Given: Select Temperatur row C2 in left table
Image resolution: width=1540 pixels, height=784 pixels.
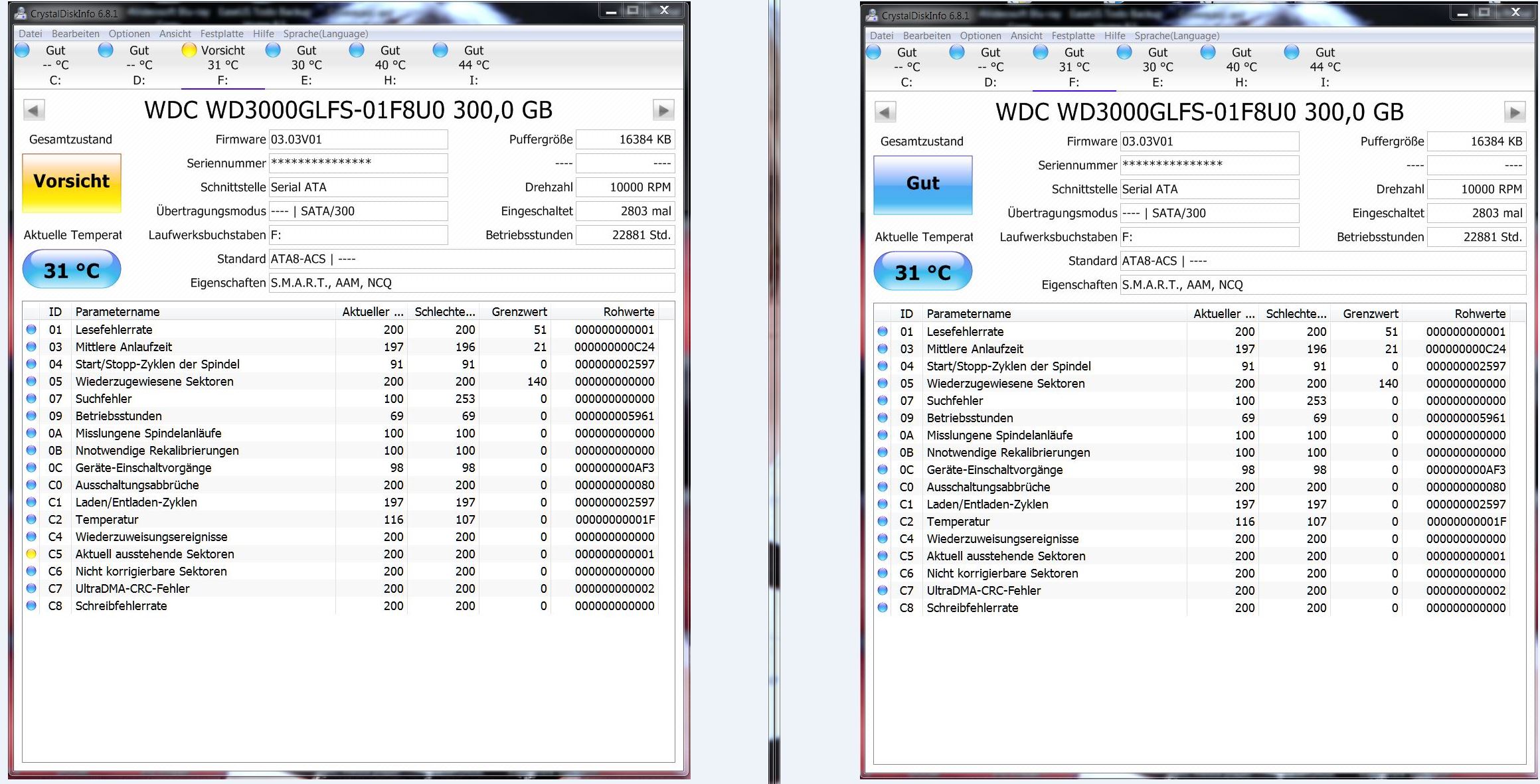Looking at the screenshot, I should click(107, 520).
